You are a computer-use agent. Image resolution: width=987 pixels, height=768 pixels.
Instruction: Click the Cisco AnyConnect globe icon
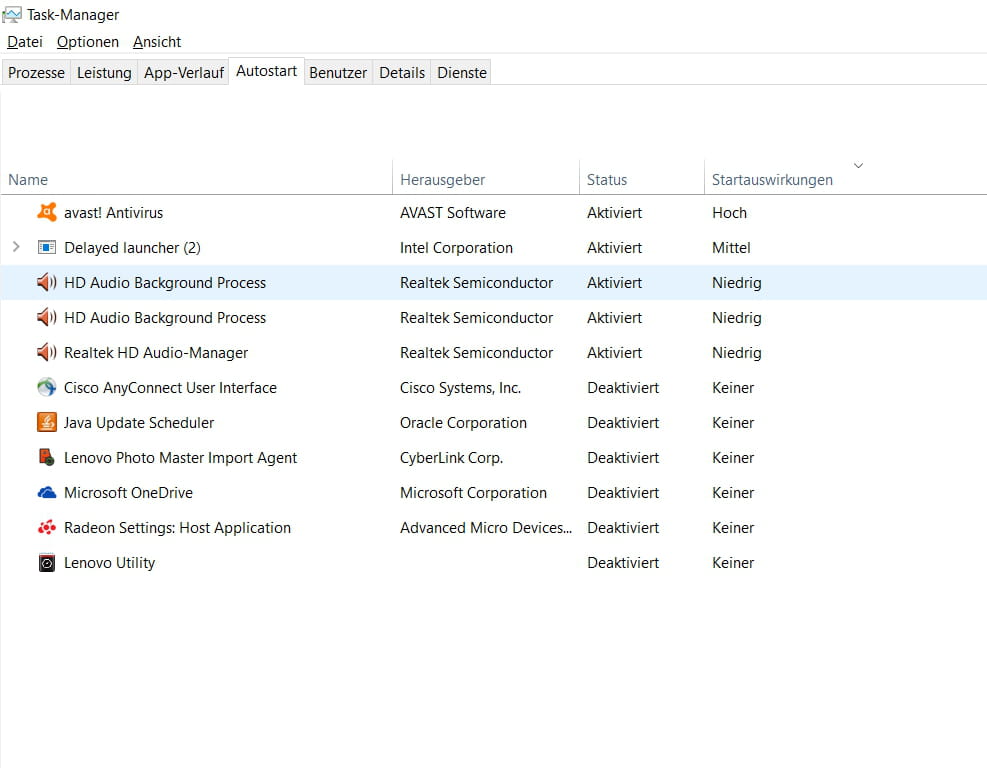47,387
